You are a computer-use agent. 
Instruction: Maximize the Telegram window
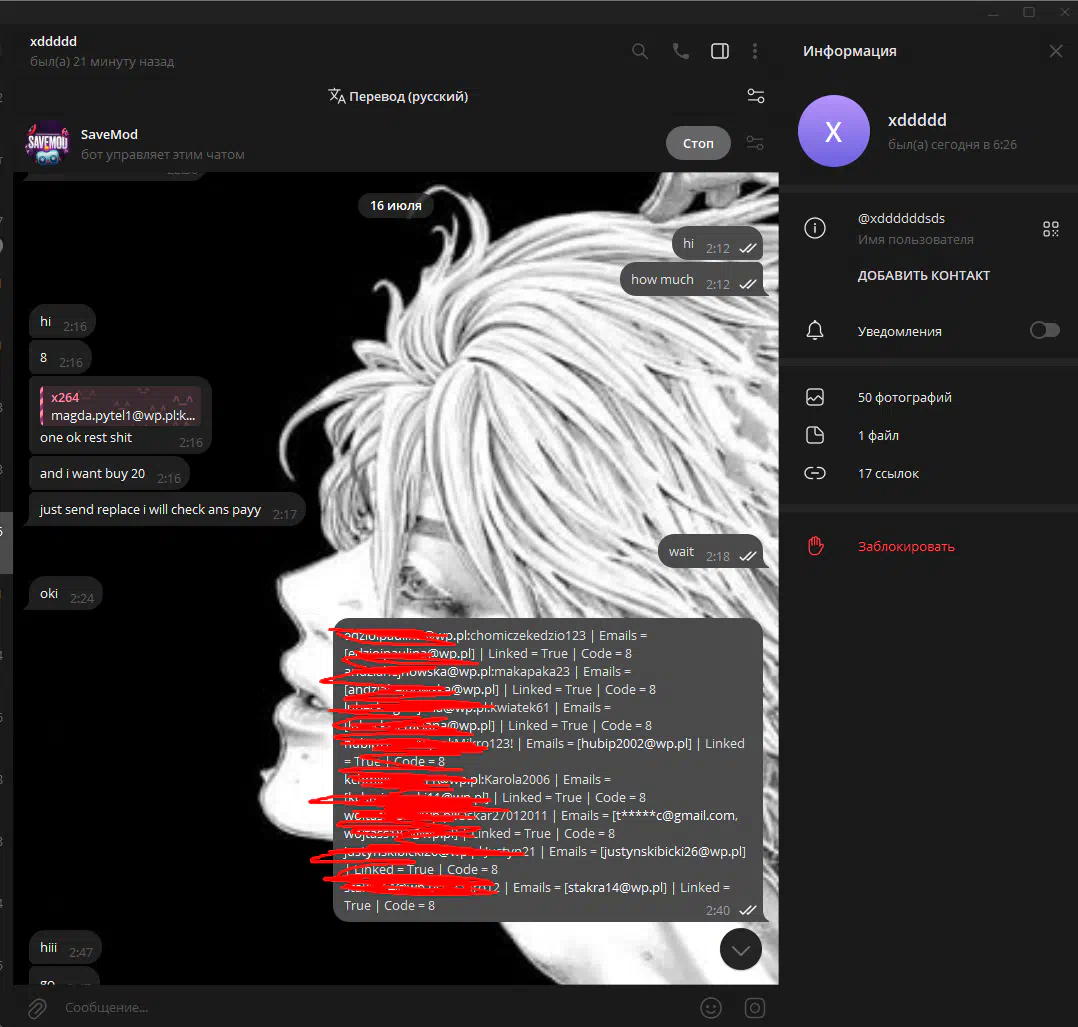[1028, 12]
